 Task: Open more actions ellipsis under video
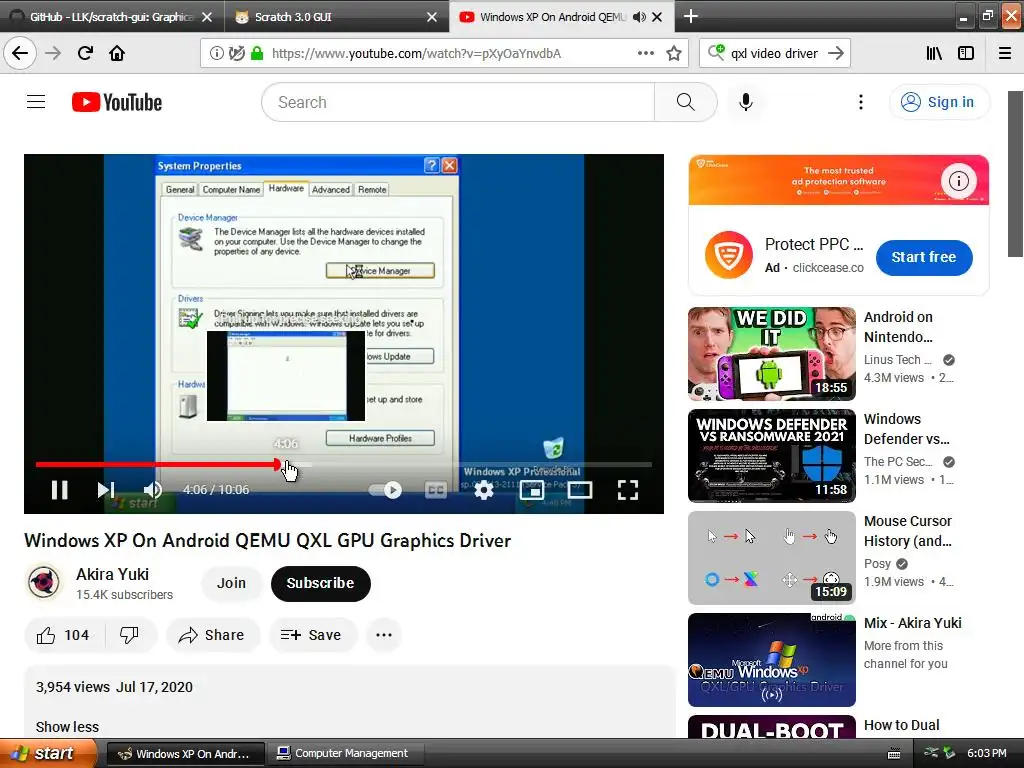(384, 635)
